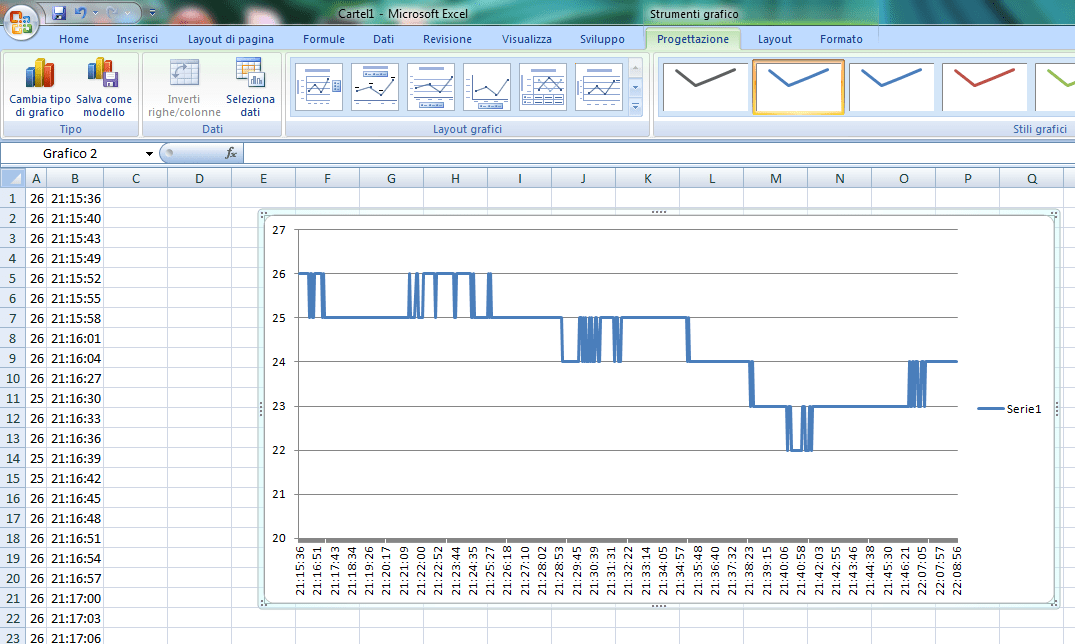Click the Undo arrow icon
1075x644 pixels.
pyautogui.click(x=80, y=13)
